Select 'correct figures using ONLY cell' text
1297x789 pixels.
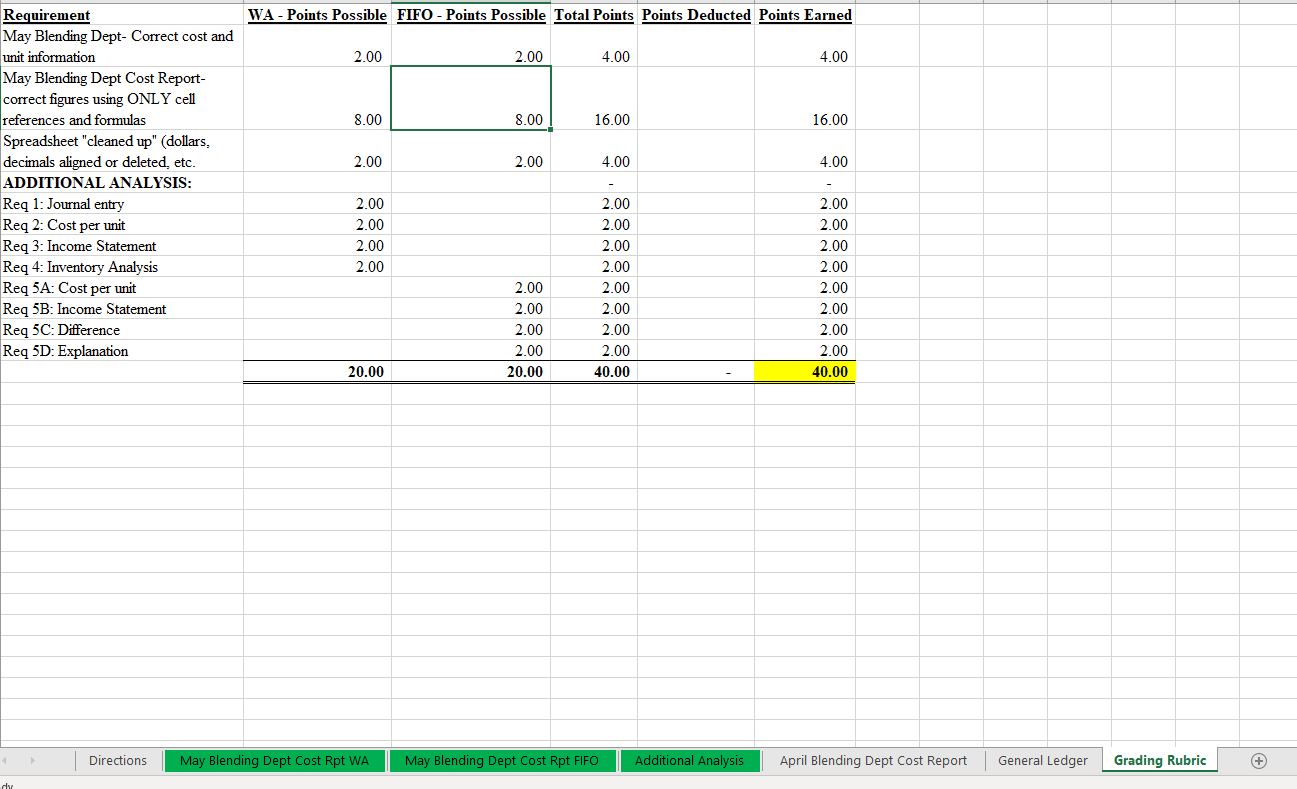coord(100,99)
